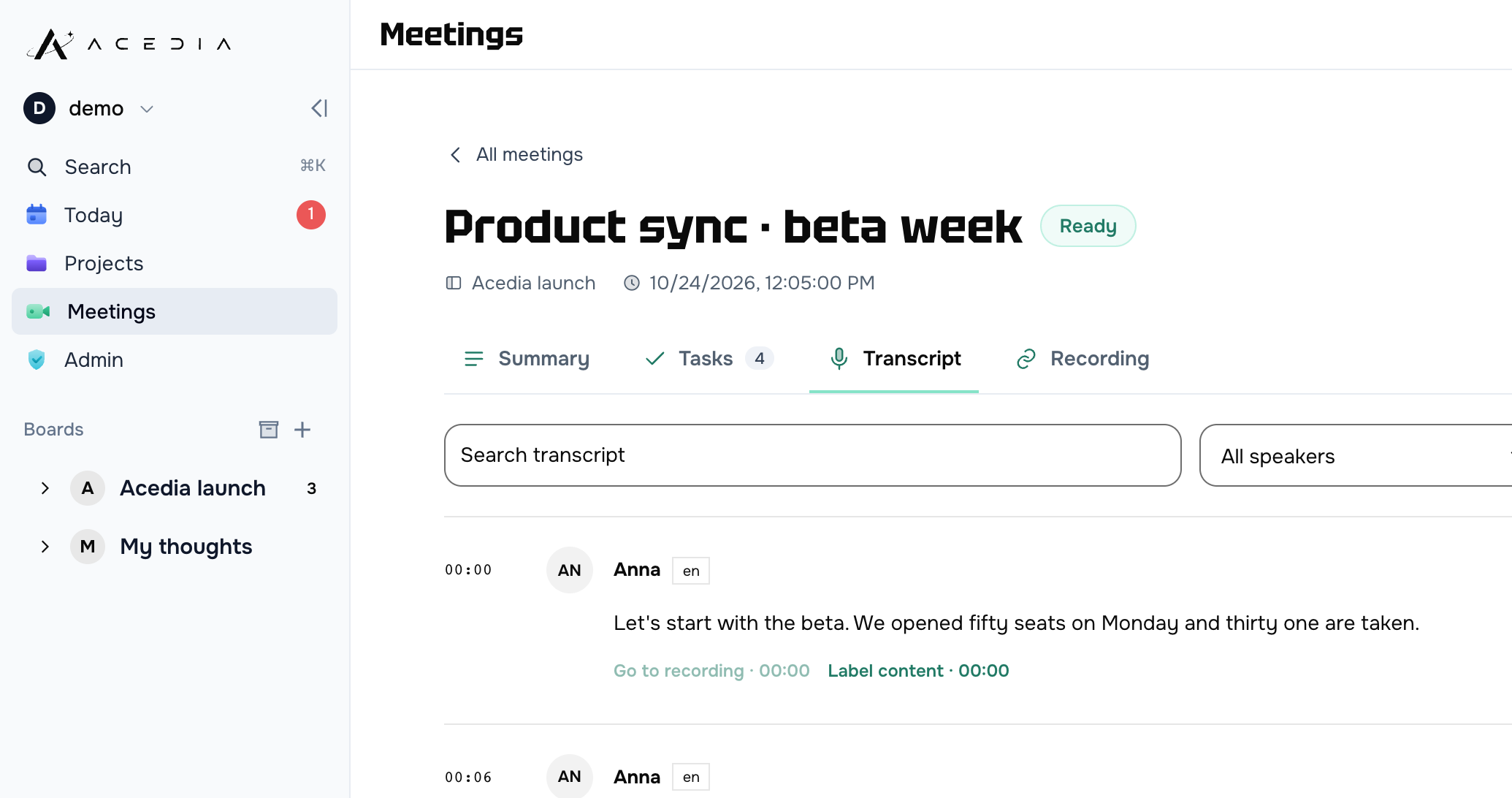Click the D workspace avatar

click(39, 108)
